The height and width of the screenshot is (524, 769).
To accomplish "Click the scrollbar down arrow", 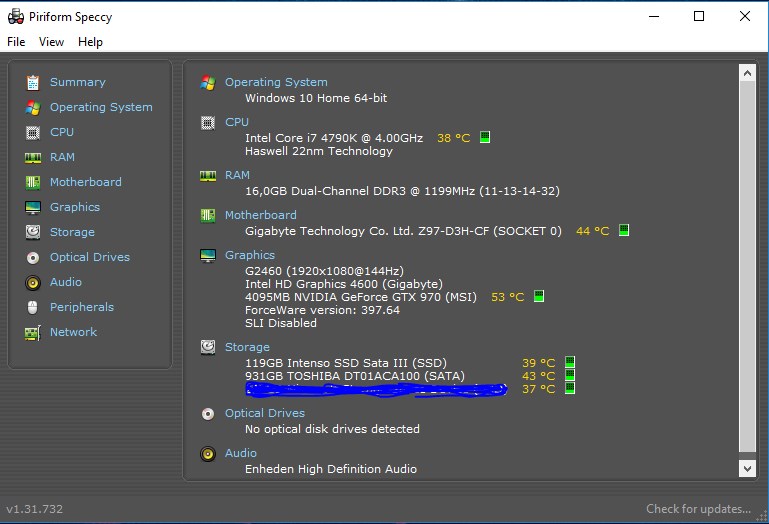I will point(747,469).
